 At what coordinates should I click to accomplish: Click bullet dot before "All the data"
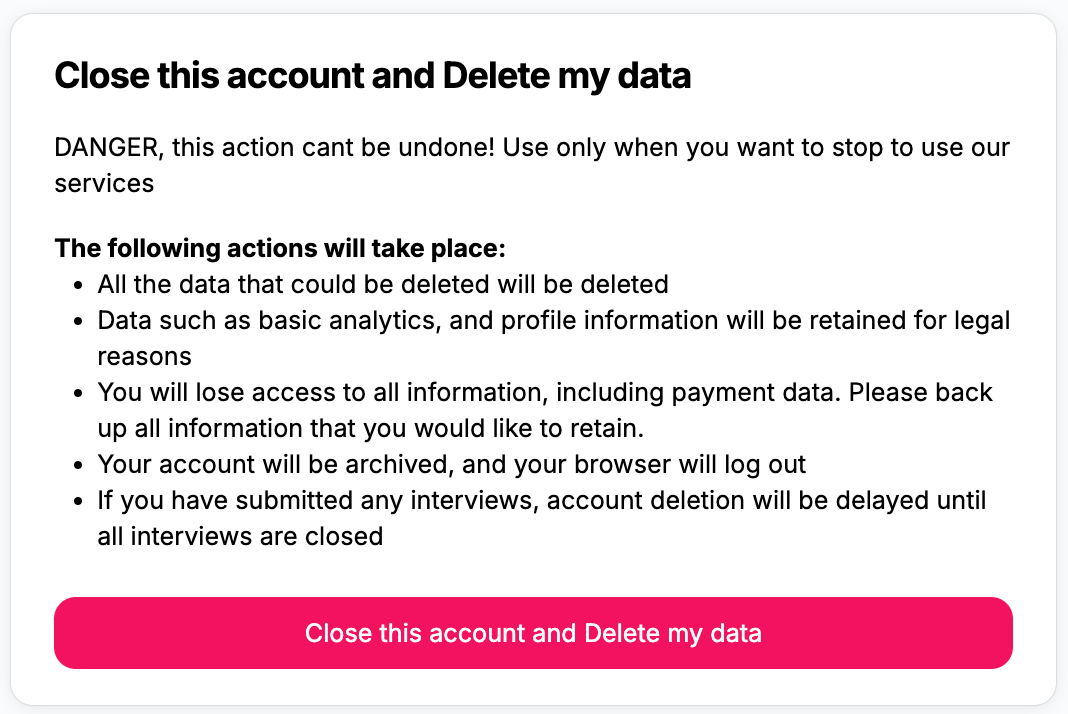78,285
